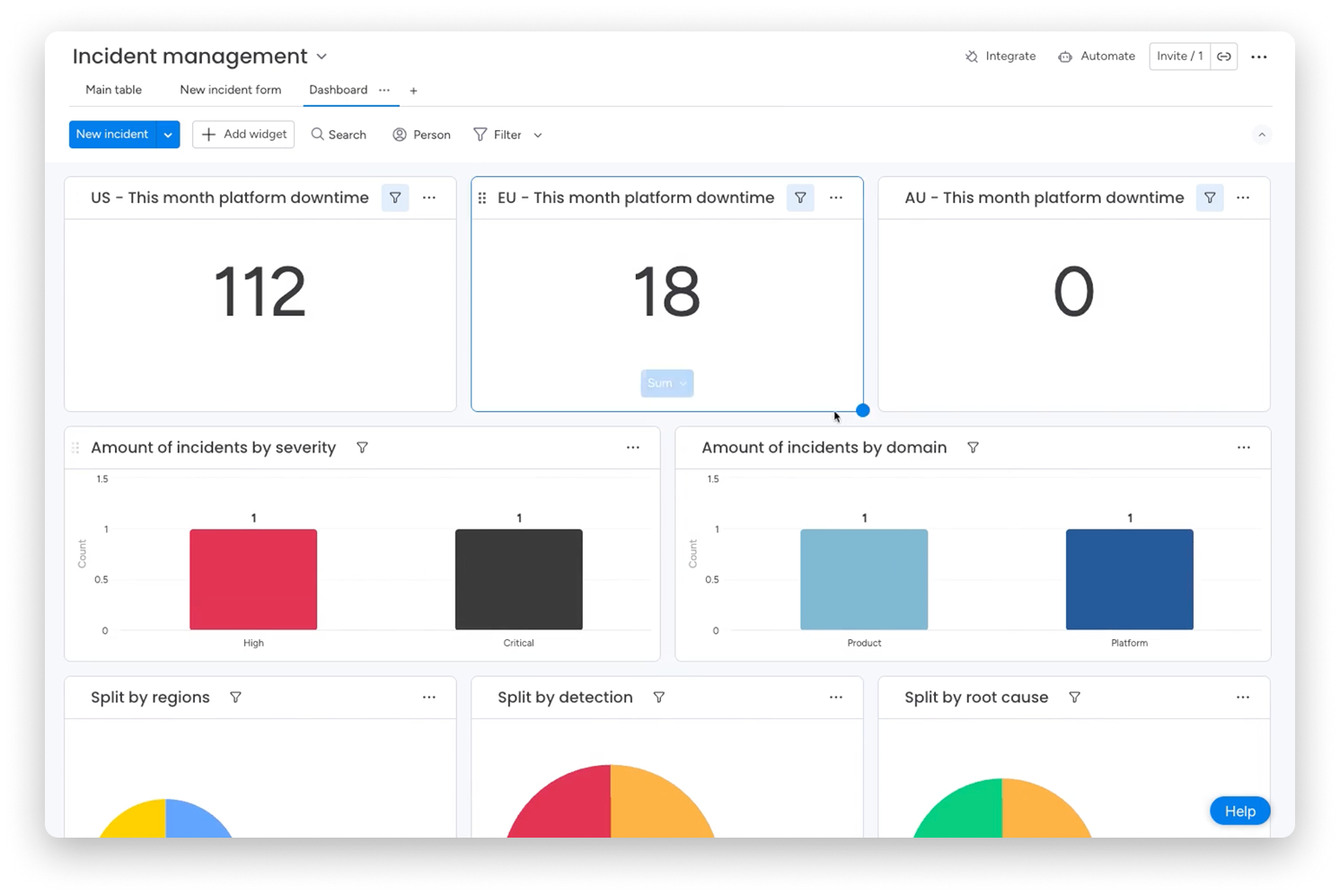Image resolution: width=1340 pixels, height=896 pixels.
Task: Click the Amount of incidents by domain title
Action: (x=824, y=447)
